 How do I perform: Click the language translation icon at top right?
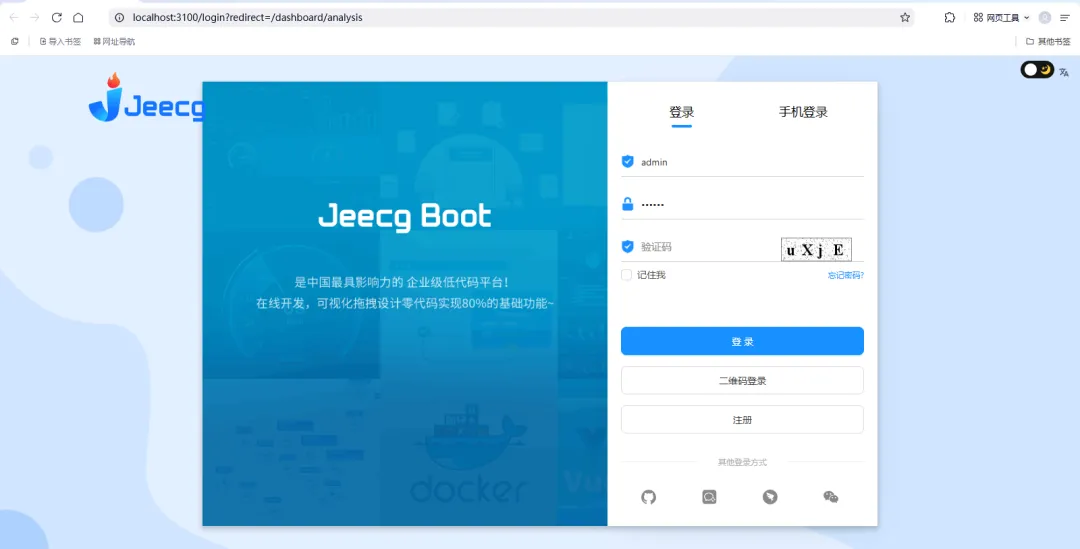point(1064,72)
